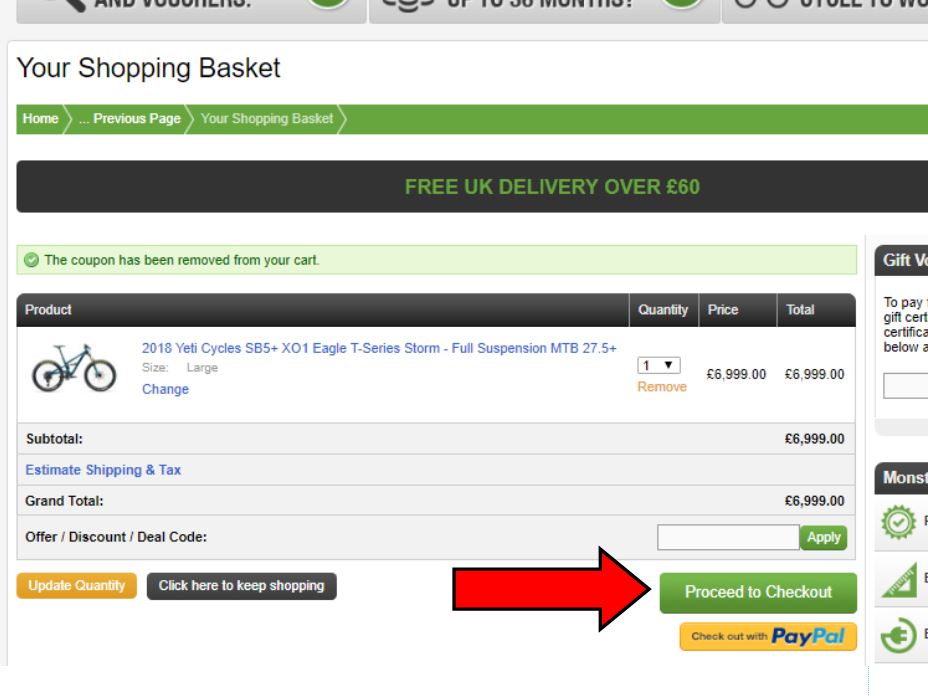The width and height of the screenshot is (928, 696).
Task: Click here to keep shopping button
Action: (241, 586)
